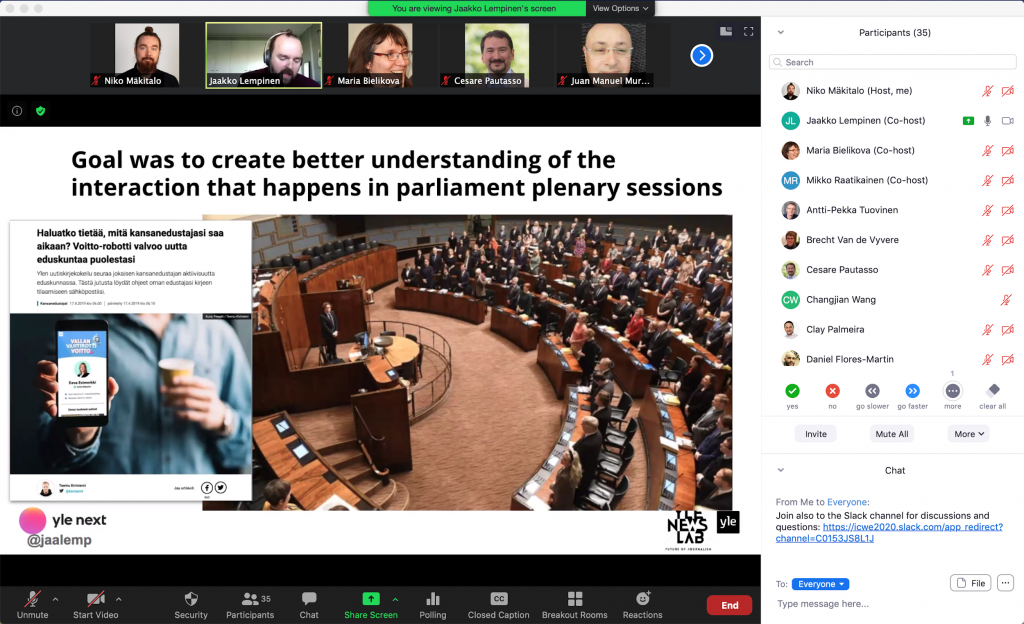The height and width of the screenshot is (624, 1024).
Task: Toggle Start Video camera button
Action: pos(96,599)
